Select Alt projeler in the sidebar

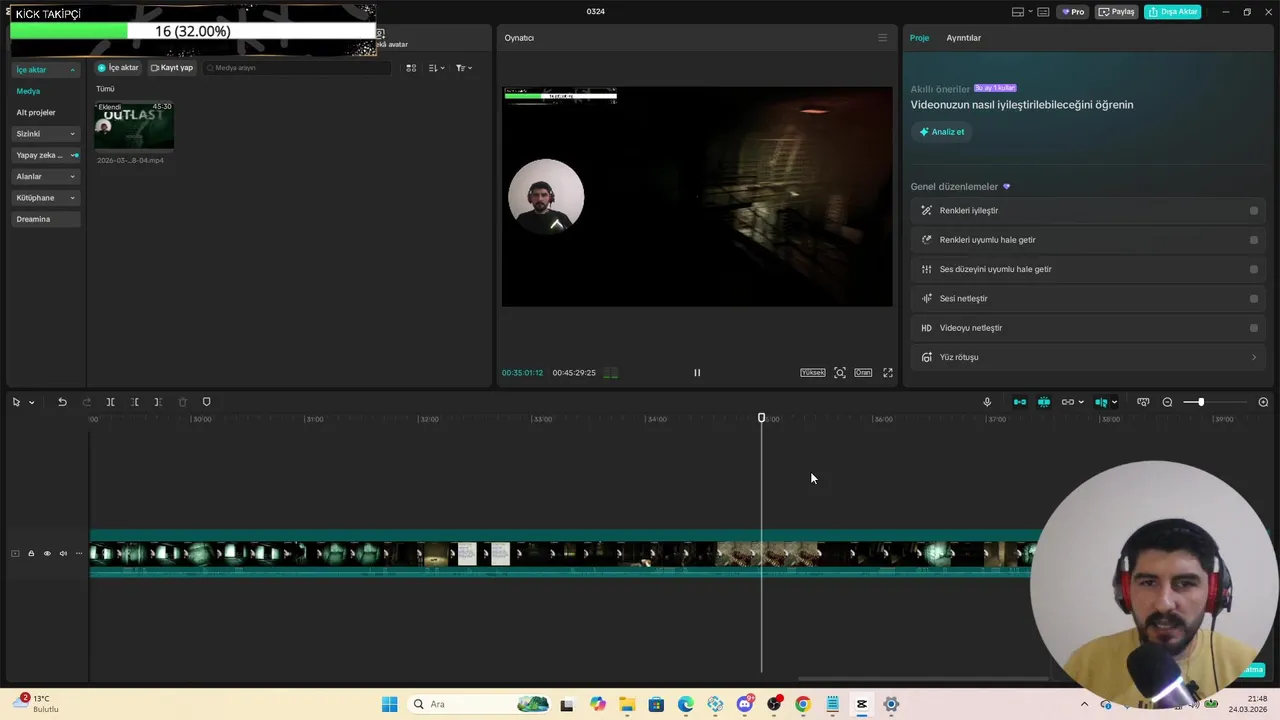coord(36,113)
